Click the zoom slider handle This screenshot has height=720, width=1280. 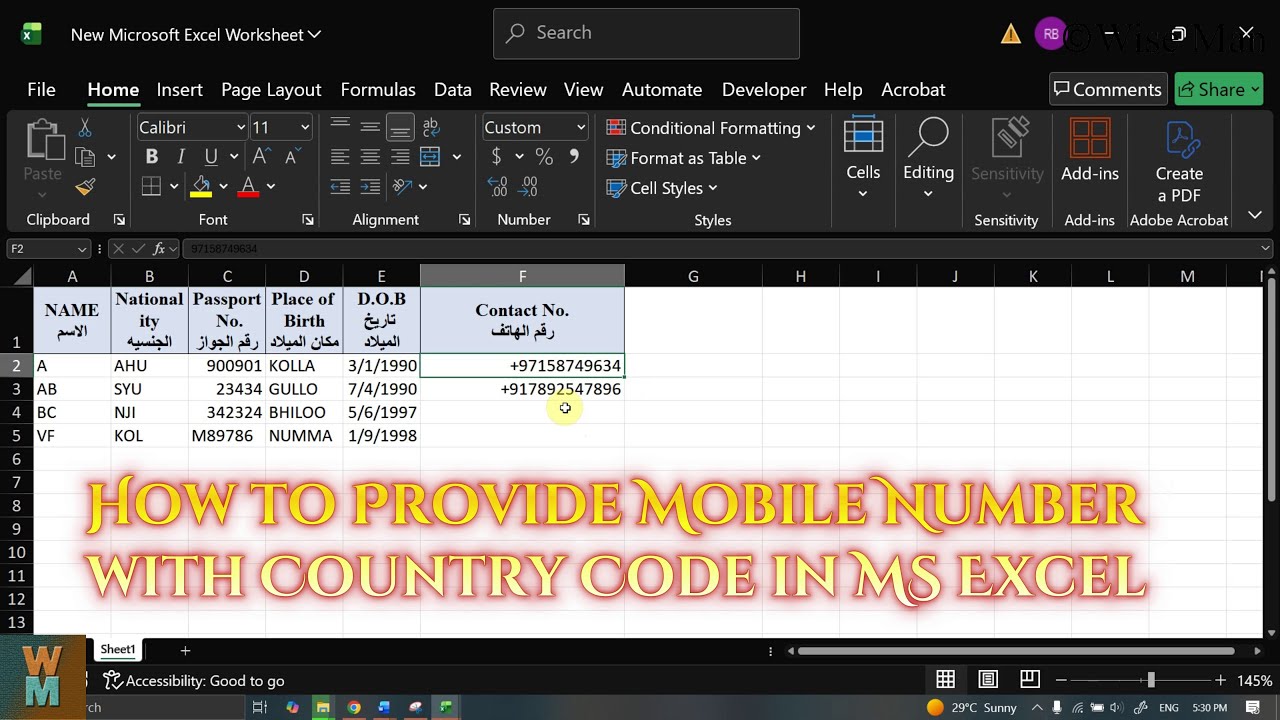click(1151, 680)
